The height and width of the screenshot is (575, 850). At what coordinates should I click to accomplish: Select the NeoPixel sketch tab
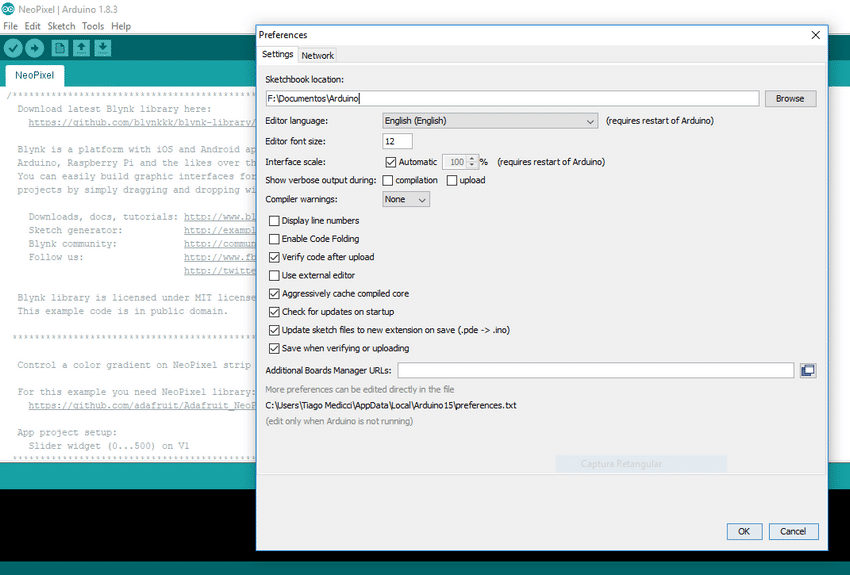tap(35, 75)
